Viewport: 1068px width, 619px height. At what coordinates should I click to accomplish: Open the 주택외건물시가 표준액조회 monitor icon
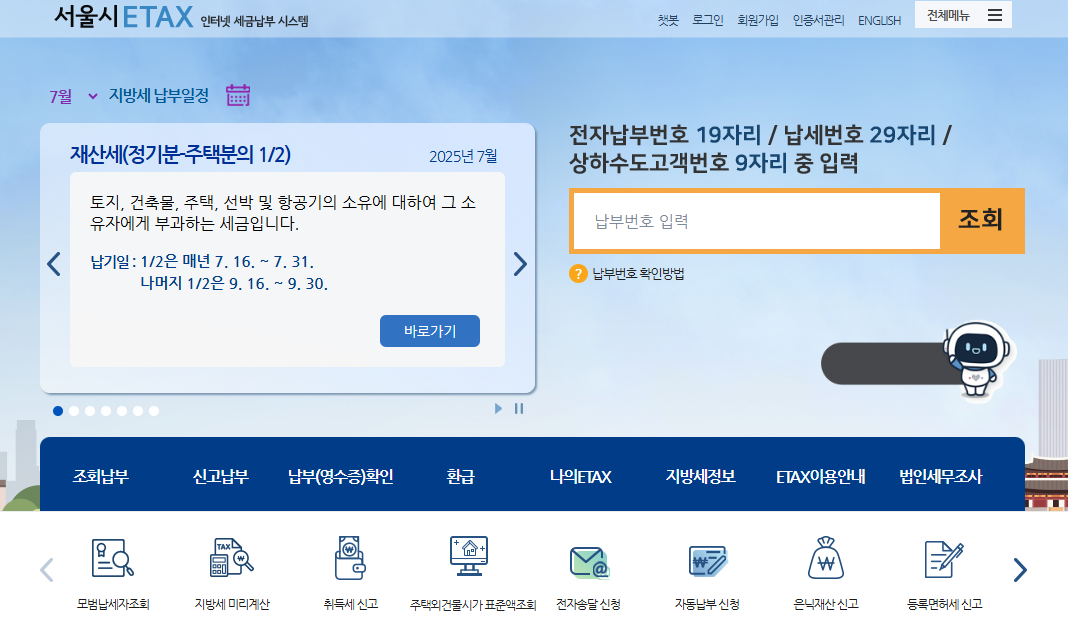469,556
